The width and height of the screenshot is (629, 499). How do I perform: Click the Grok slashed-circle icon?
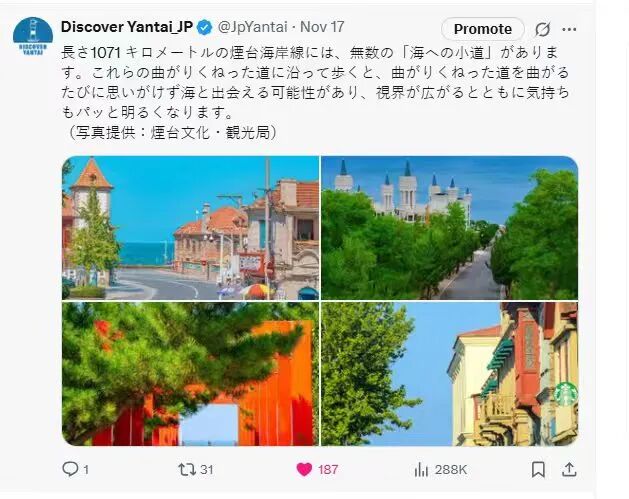pos(542,29)
